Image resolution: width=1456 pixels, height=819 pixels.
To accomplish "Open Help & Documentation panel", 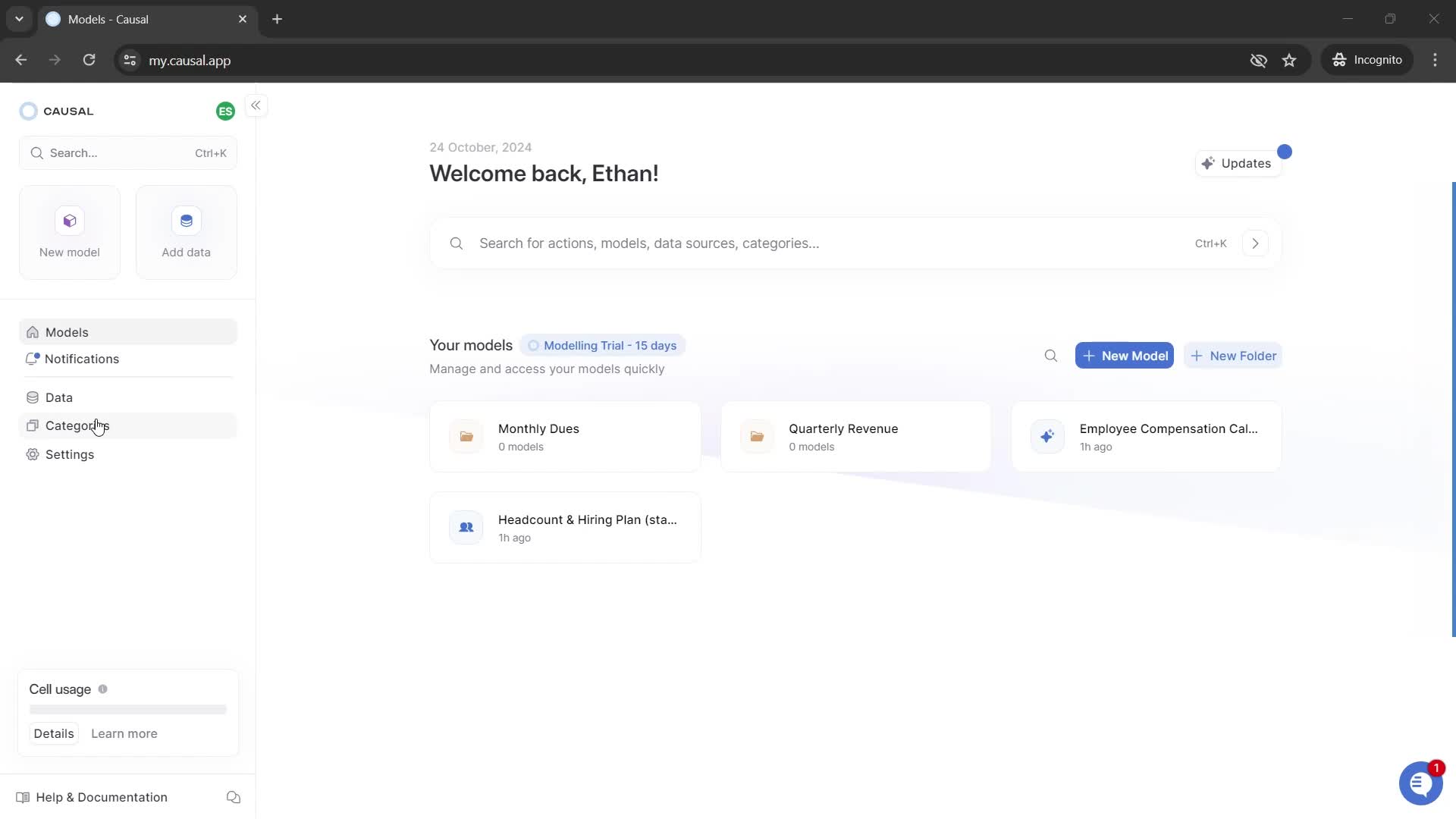I will 100,797.
